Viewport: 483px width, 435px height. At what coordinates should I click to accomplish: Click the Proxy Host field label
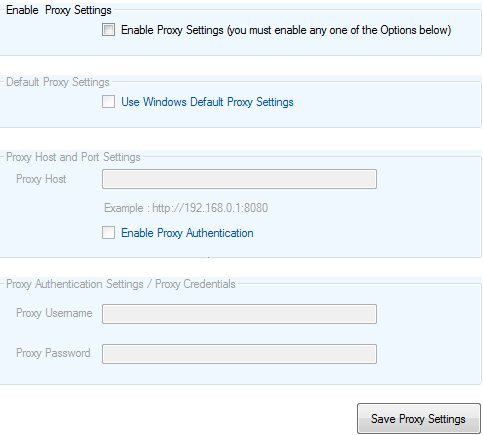41,179
